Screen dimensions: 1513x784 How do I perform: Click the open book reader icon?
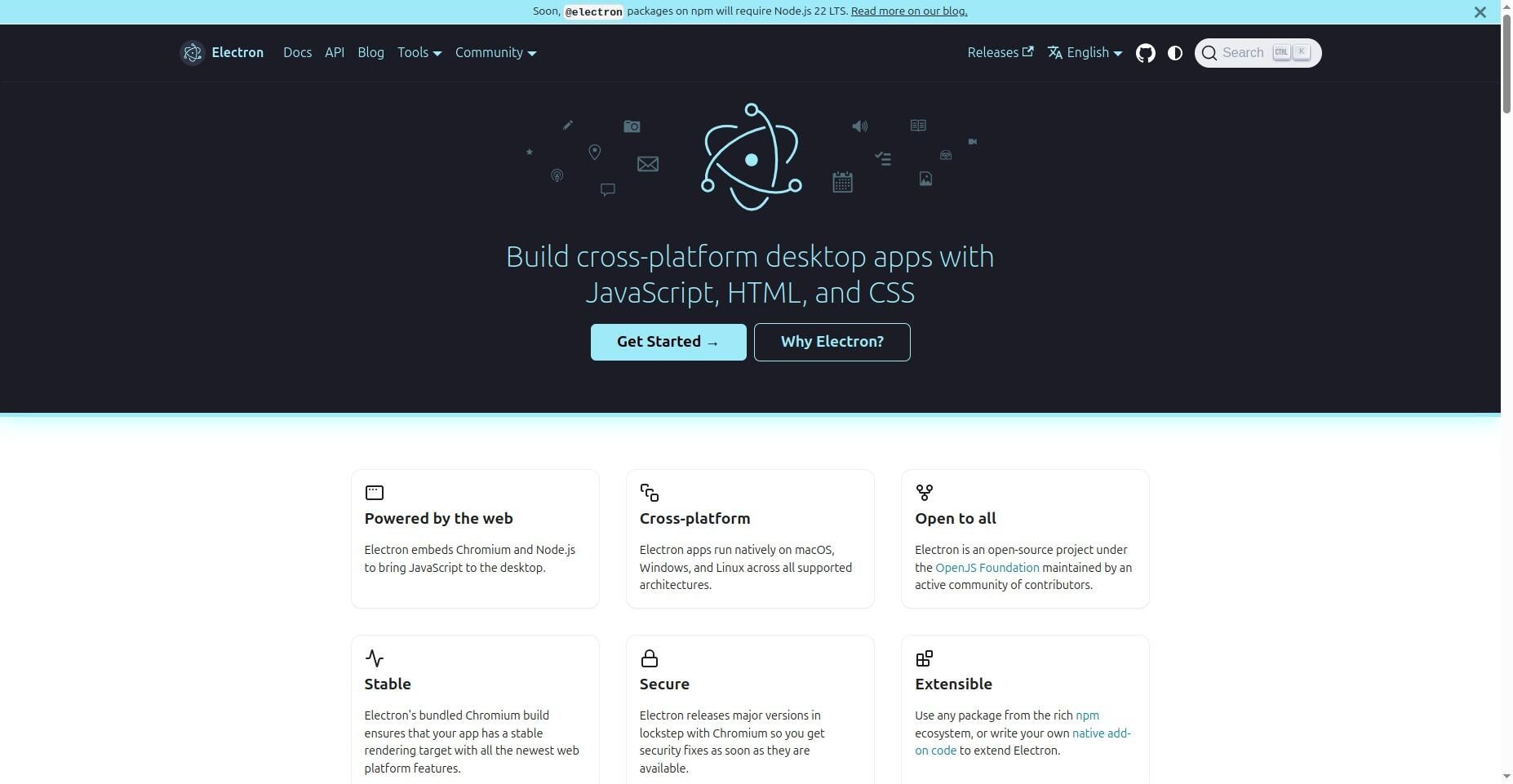click(x=918, y=126)
